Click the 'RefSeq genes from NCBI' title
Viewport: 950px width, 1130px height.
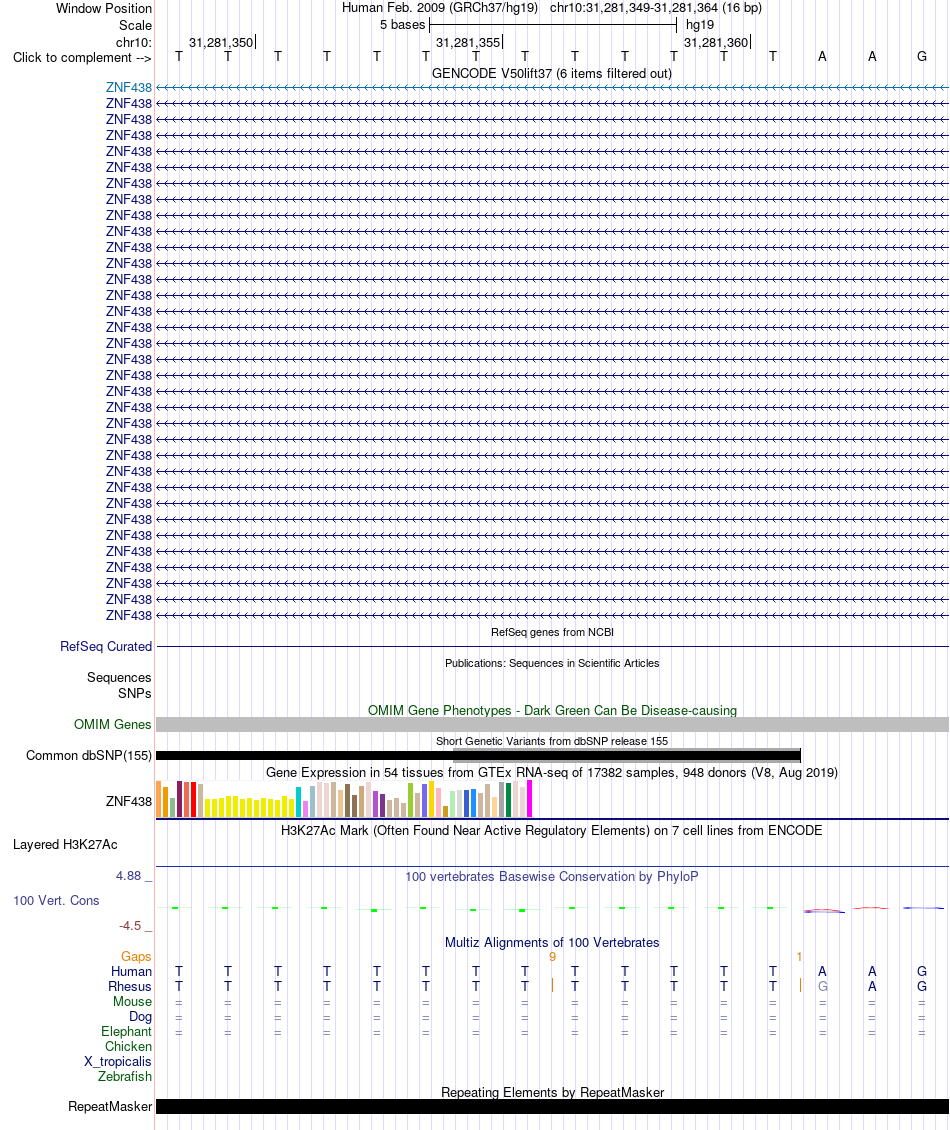pos(552,632)
